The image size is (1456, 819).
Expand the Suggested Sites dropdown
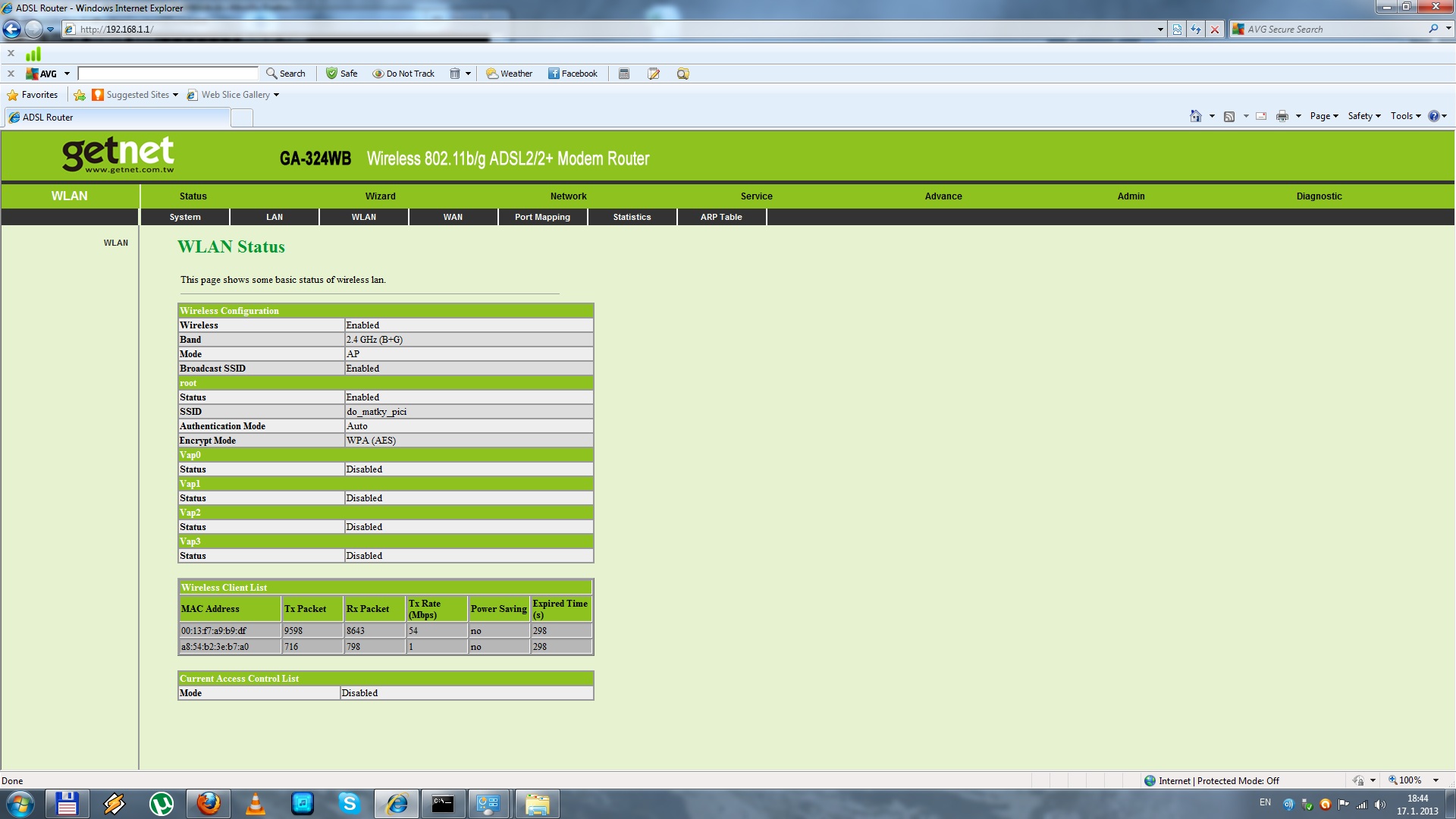(175, 95)
